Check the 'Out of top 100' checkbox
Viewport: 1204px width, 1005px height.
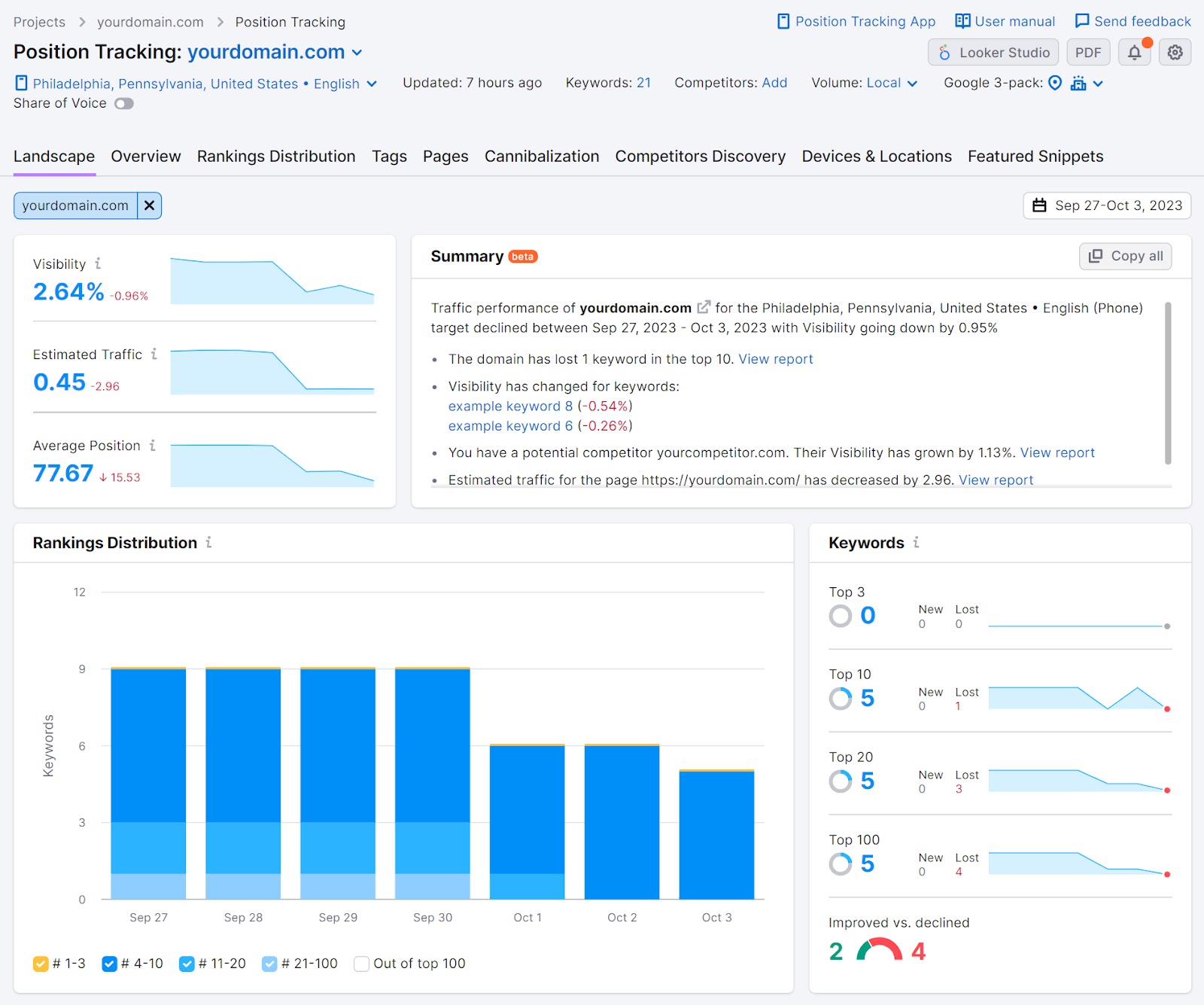point(361,964)
